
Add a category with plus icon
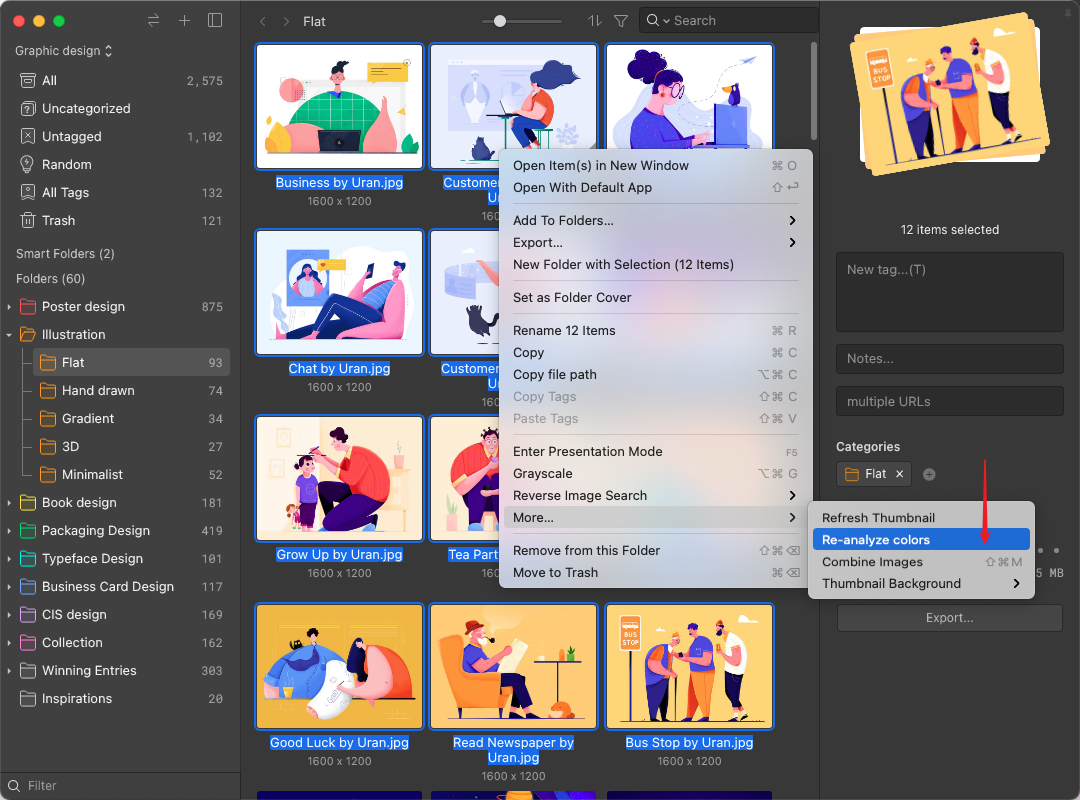929,475
